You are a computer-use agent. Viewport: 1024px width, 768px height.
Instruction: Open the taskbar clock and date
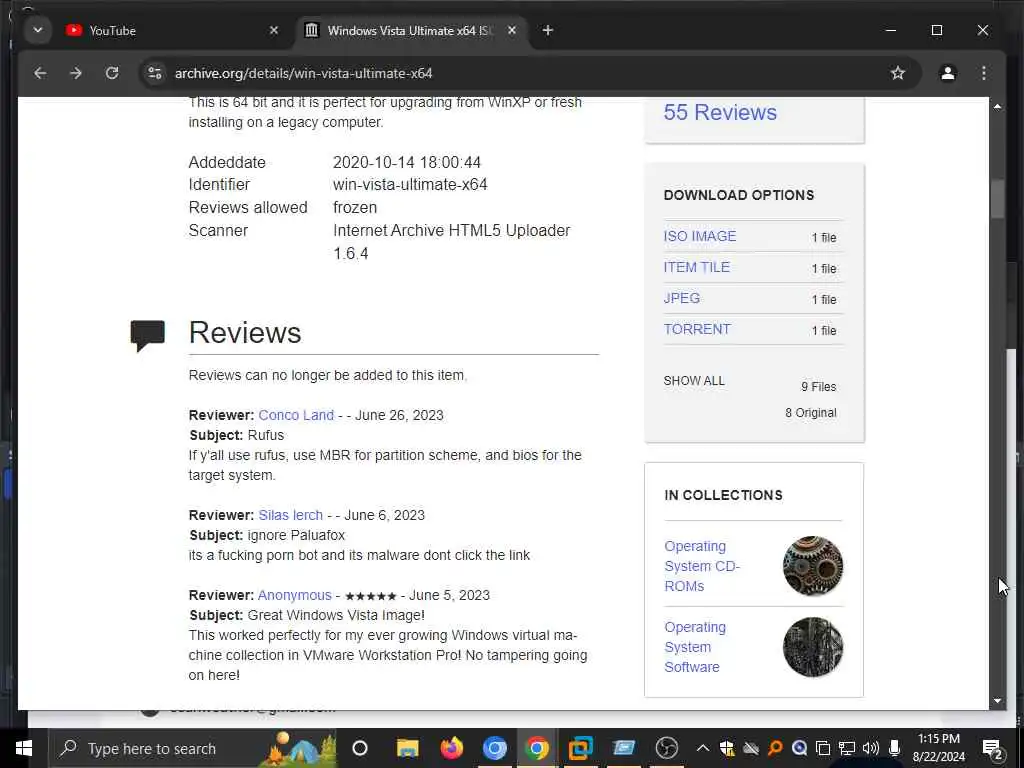tap(938, 748)
